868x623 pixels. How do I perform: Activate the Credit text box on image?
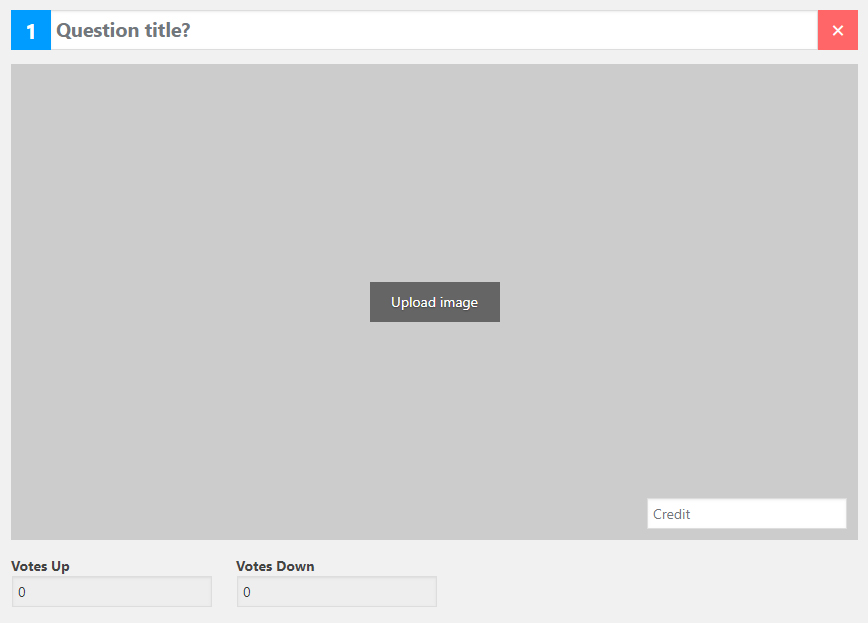pos(746,514)
